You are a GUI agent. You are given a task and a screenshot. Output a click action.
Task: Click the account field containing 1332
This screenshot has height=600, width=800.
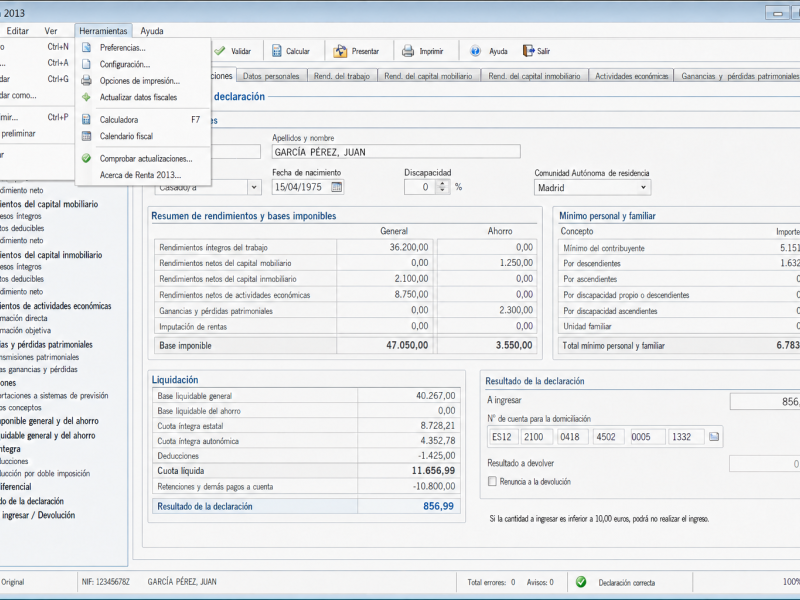point(686,437)
